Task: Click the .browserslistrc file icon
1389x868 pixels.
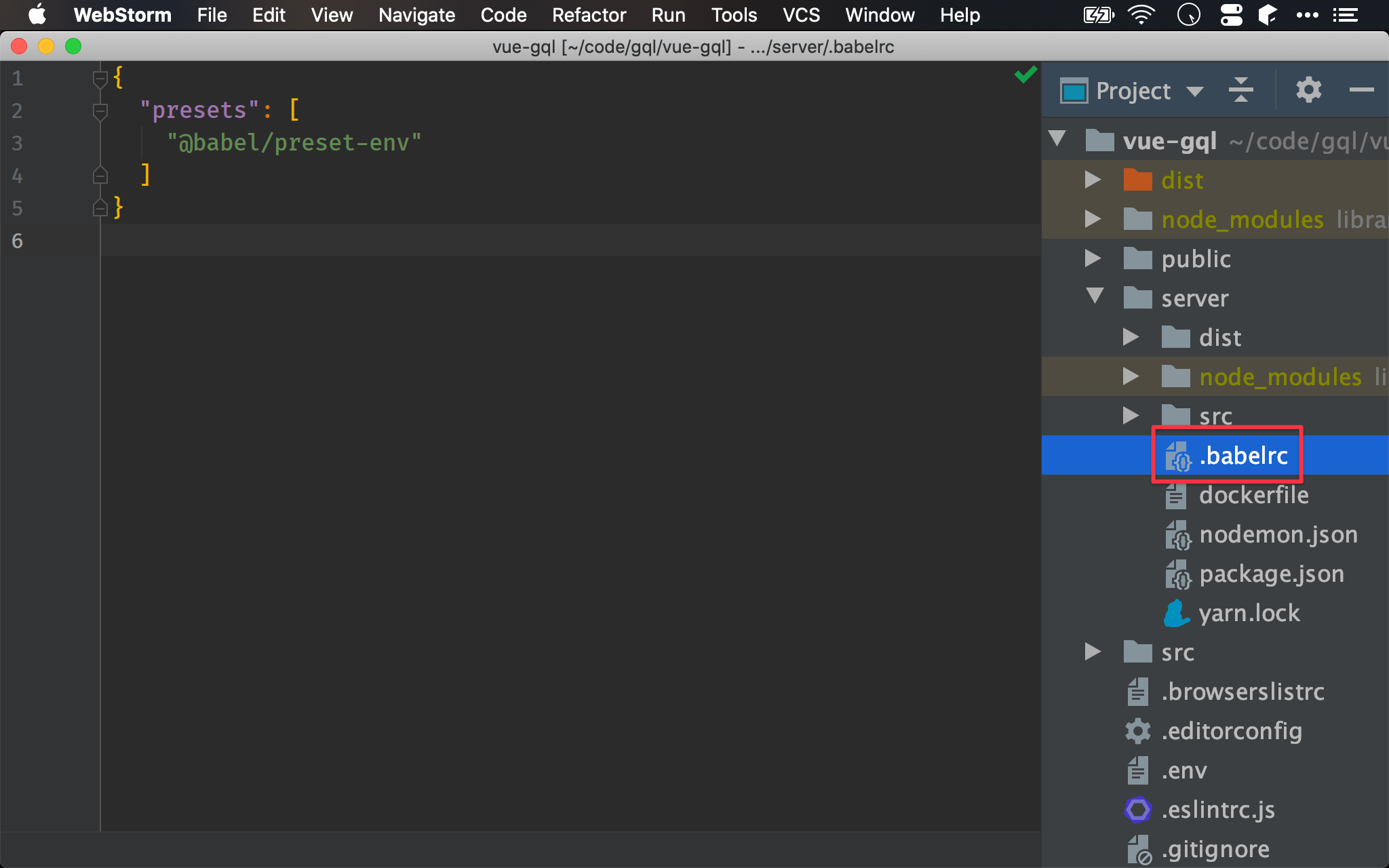Action: click(x=1137, y=692)
